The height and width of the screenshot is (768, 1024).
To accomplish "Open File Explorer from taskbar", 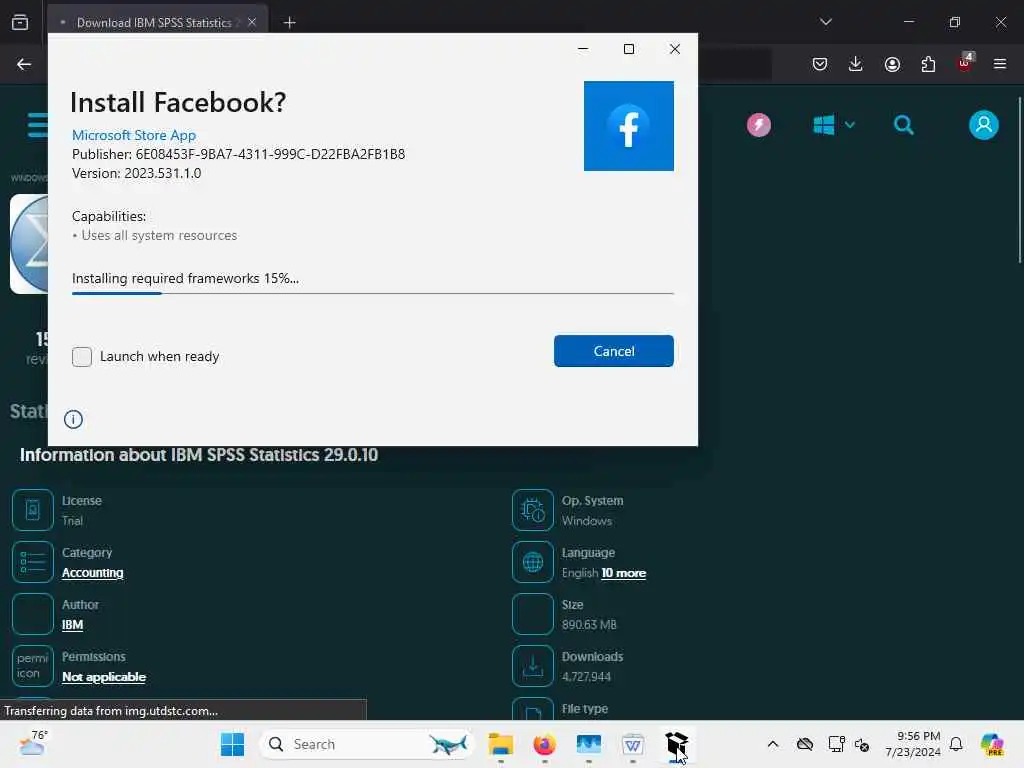I will pos(501,744).
